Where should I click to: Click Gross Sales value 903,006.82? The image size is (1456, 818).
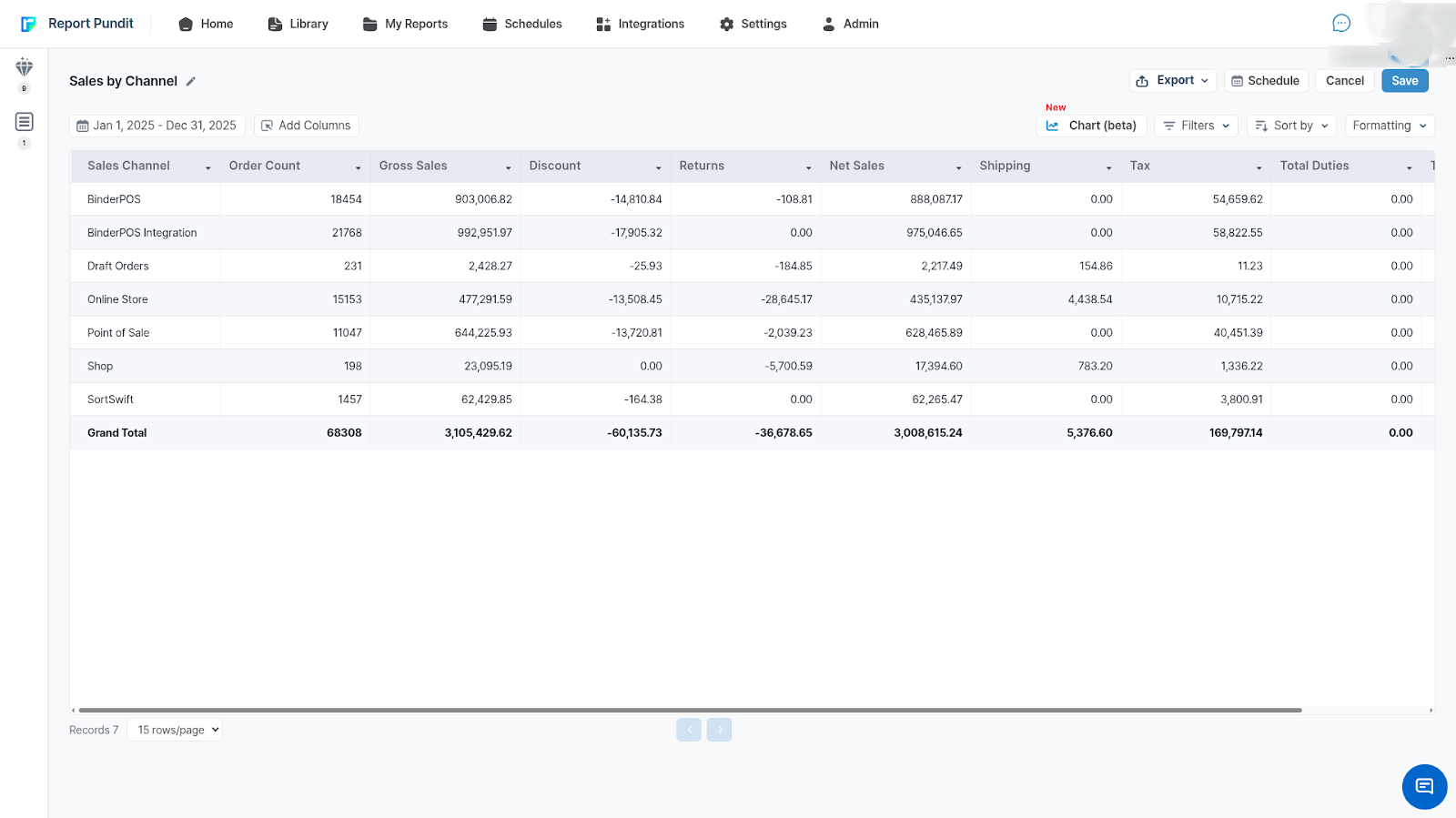pyautogui.click(x=483, y=199)
